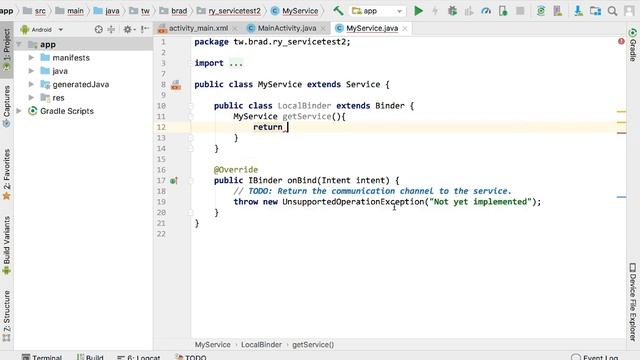The image size is (640, 360).
Task: Click the blue TODO mark in error stripe
Action: pos(621,197)
